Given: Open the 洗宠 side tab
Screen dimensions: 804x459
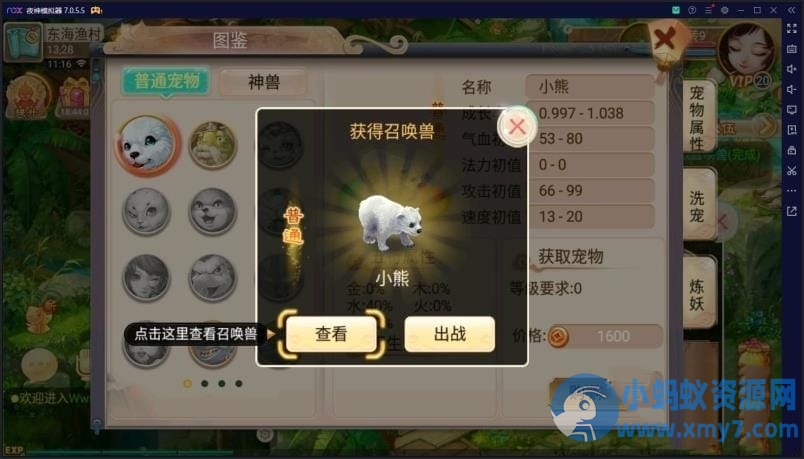Looking at the screenshot, I should coord(698,206).
